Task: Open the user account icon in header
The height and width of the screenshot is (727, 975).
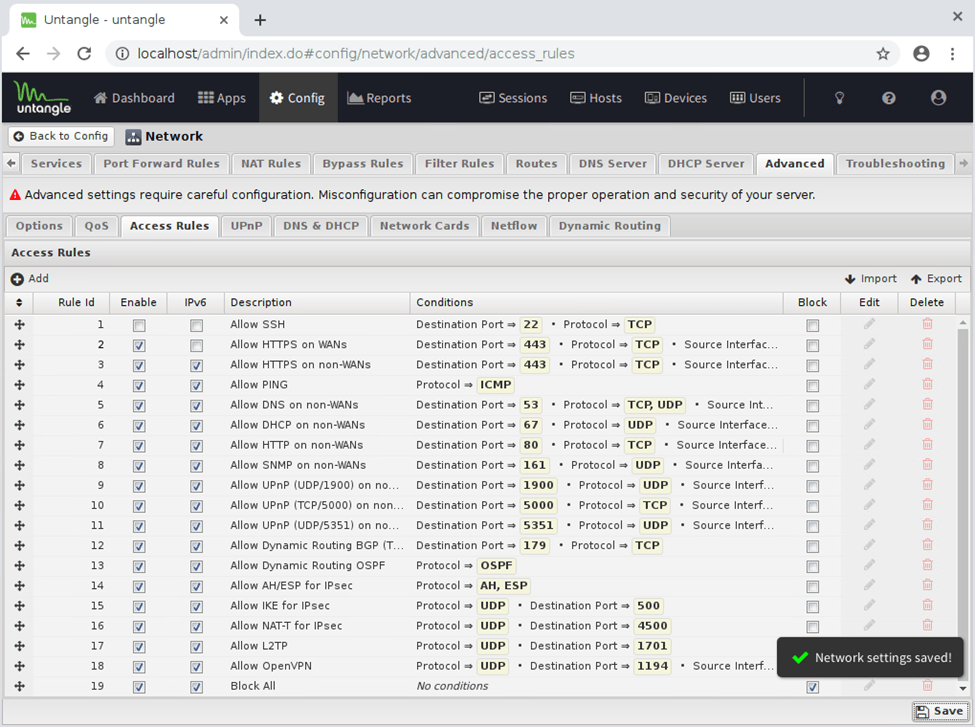Action: coord(938,98)
